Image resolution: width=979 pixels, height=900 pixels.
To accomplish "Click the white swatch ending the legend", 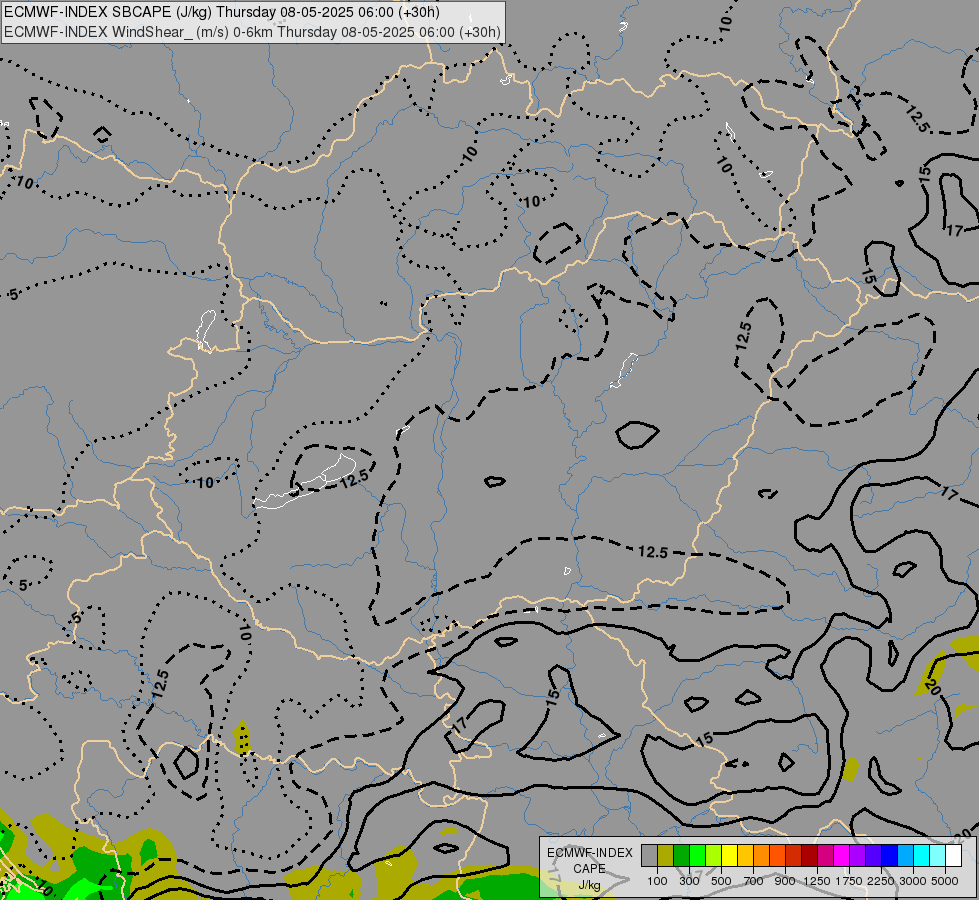I will pos(953,855).
